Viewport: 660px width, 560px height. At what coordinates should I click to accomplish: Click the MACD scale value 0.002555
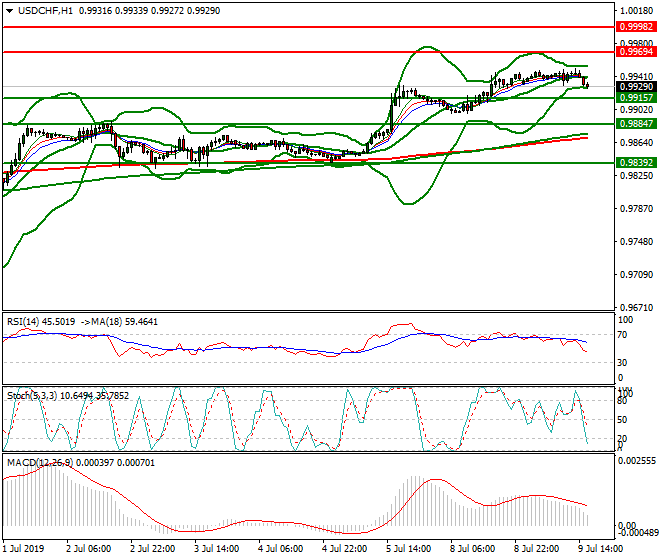click(637, 461)
